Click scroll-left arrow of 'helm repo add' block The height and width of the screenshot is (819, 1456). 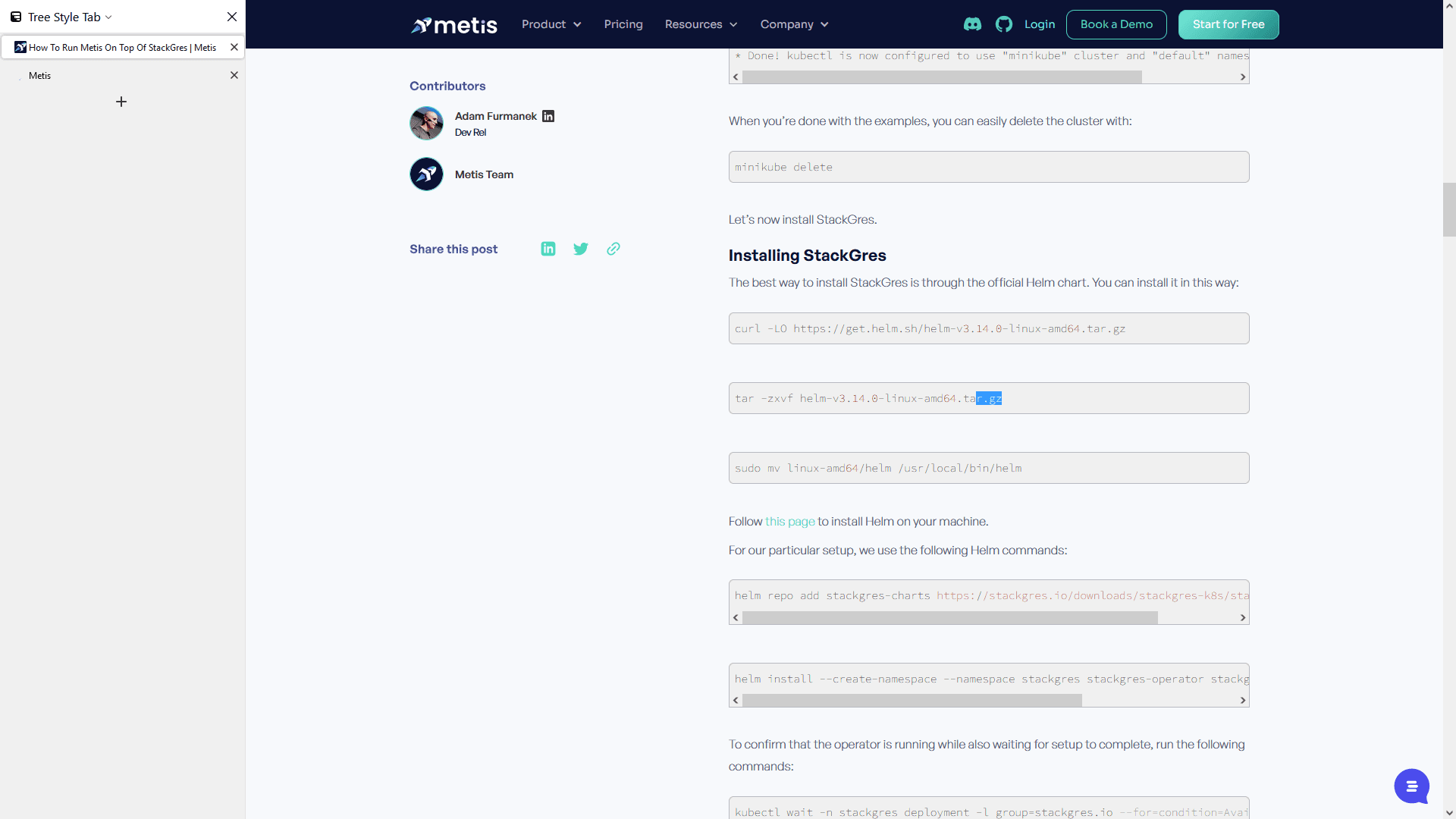[736, 618]
